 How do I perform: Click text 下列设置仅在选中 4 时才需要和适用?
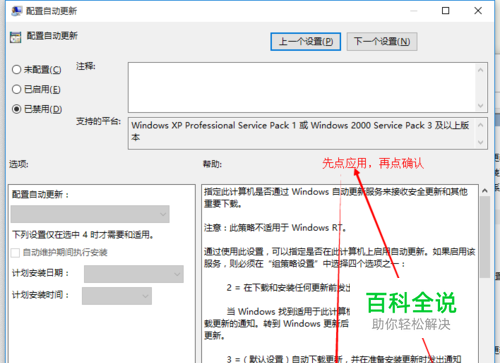click(83, 235)
